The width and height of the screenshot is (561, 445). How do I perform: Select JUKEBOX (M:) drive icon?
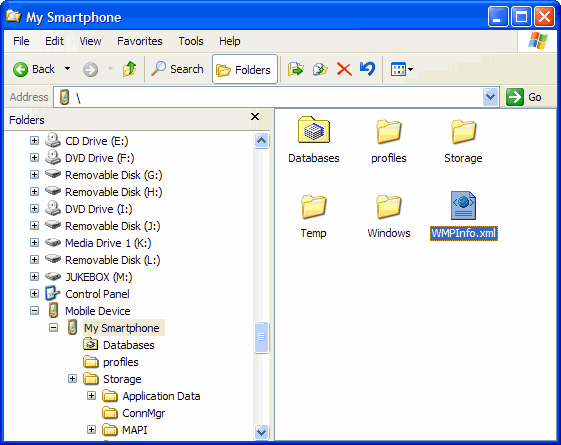tap(53, 277)
